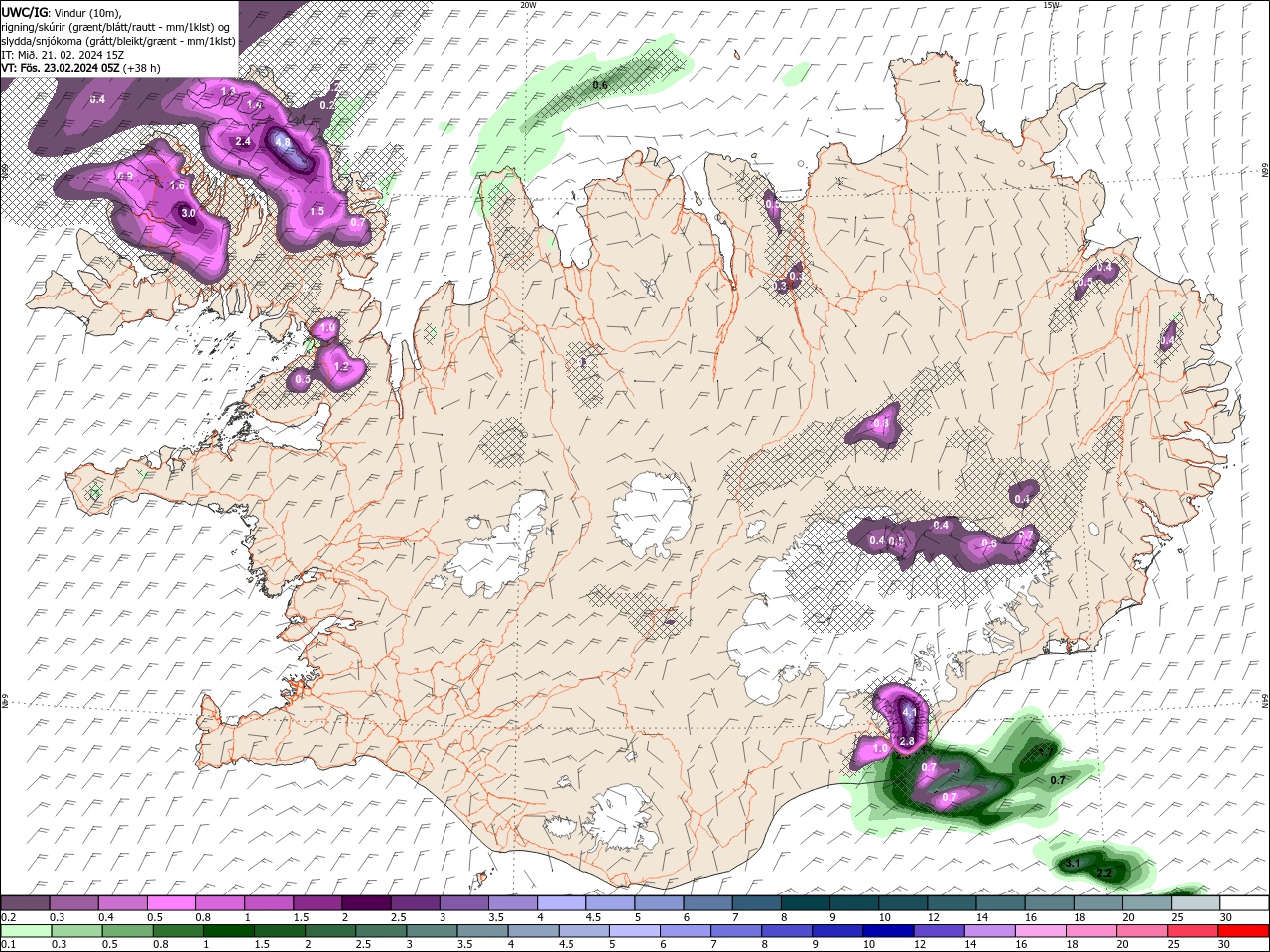
Task: Click the black '0.7' label southeast offshore
Action: click(1058, 781)
